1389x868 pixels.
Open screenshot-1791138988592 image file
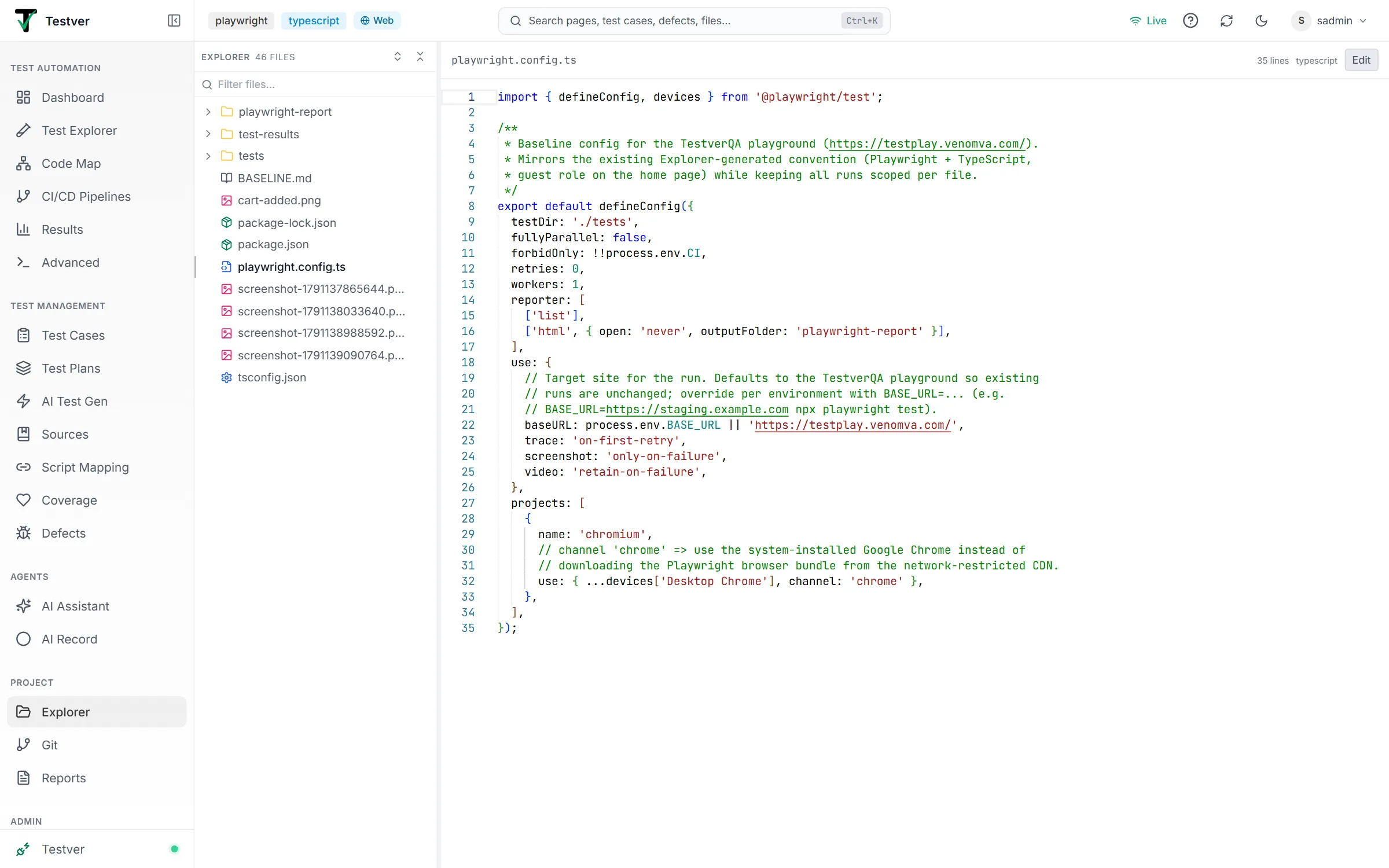(x=315, y=333)
